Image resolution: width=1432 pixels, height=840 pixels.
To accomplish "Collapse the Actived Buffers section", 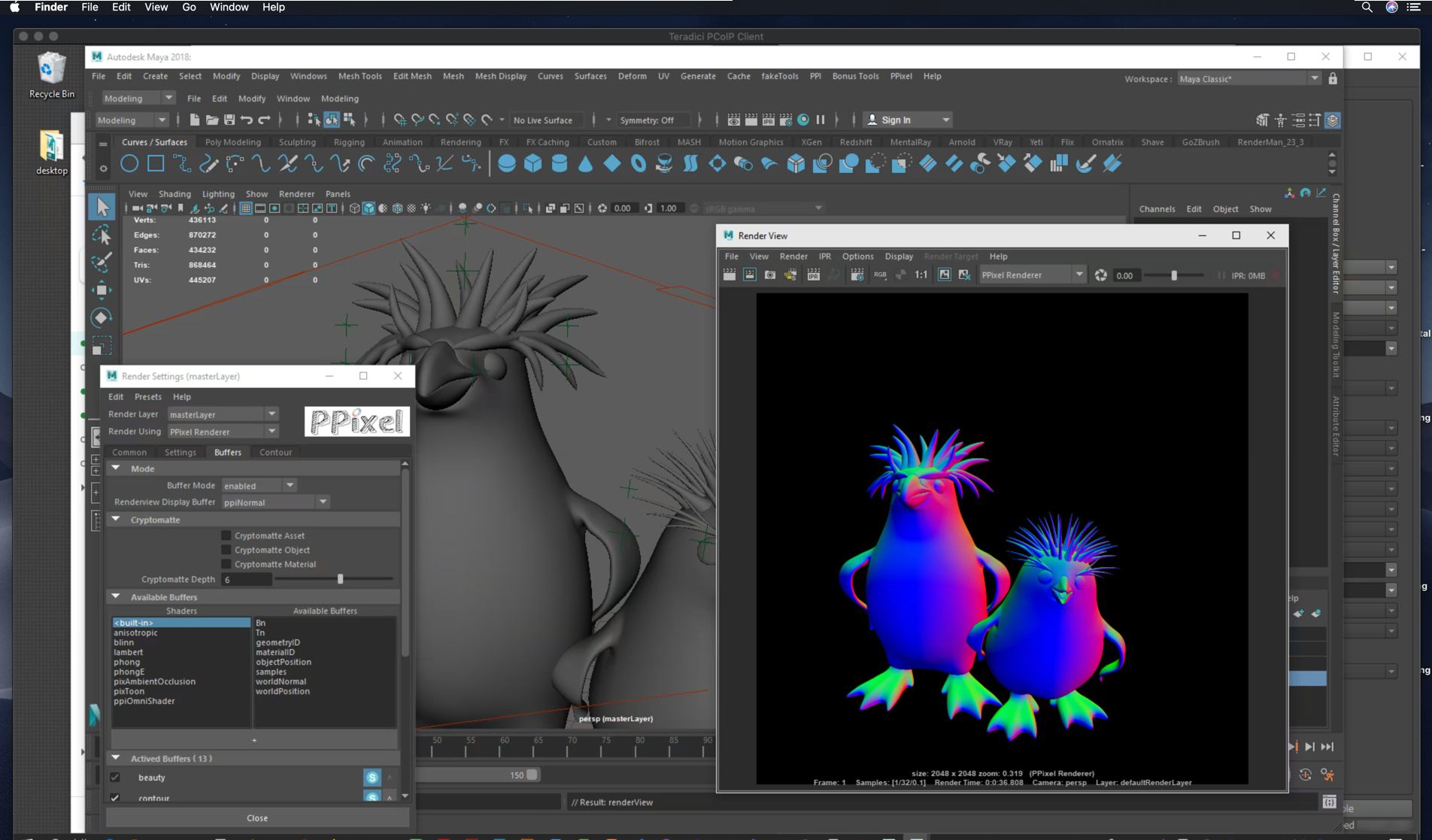I will [116, 758].
